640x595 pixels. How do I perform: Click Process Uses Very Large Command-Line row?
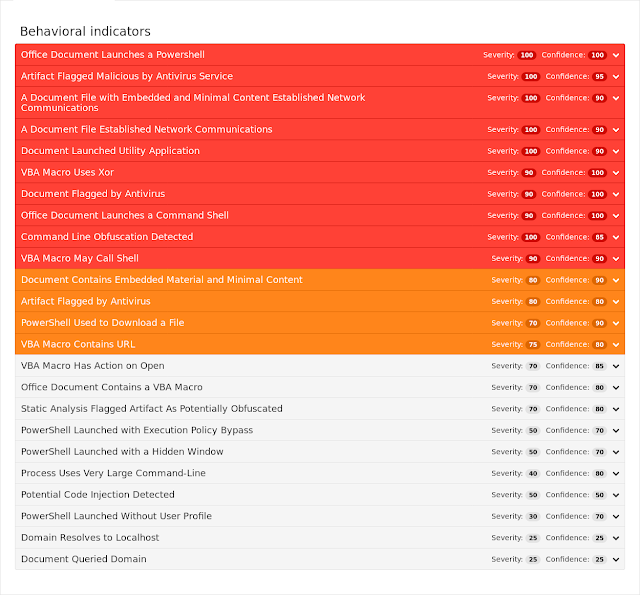point(320,473)
